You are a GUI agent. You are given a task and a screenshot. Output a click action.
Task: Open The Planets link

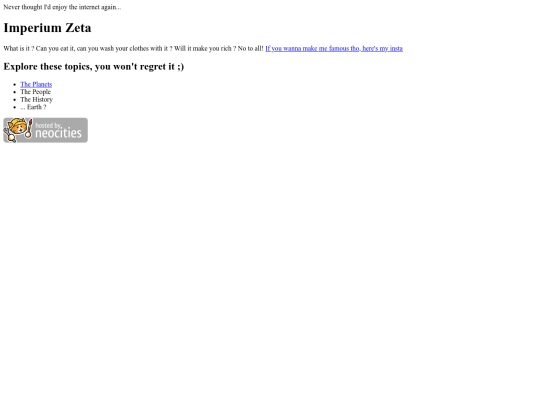pyautogui.click(x=36, y=84)
